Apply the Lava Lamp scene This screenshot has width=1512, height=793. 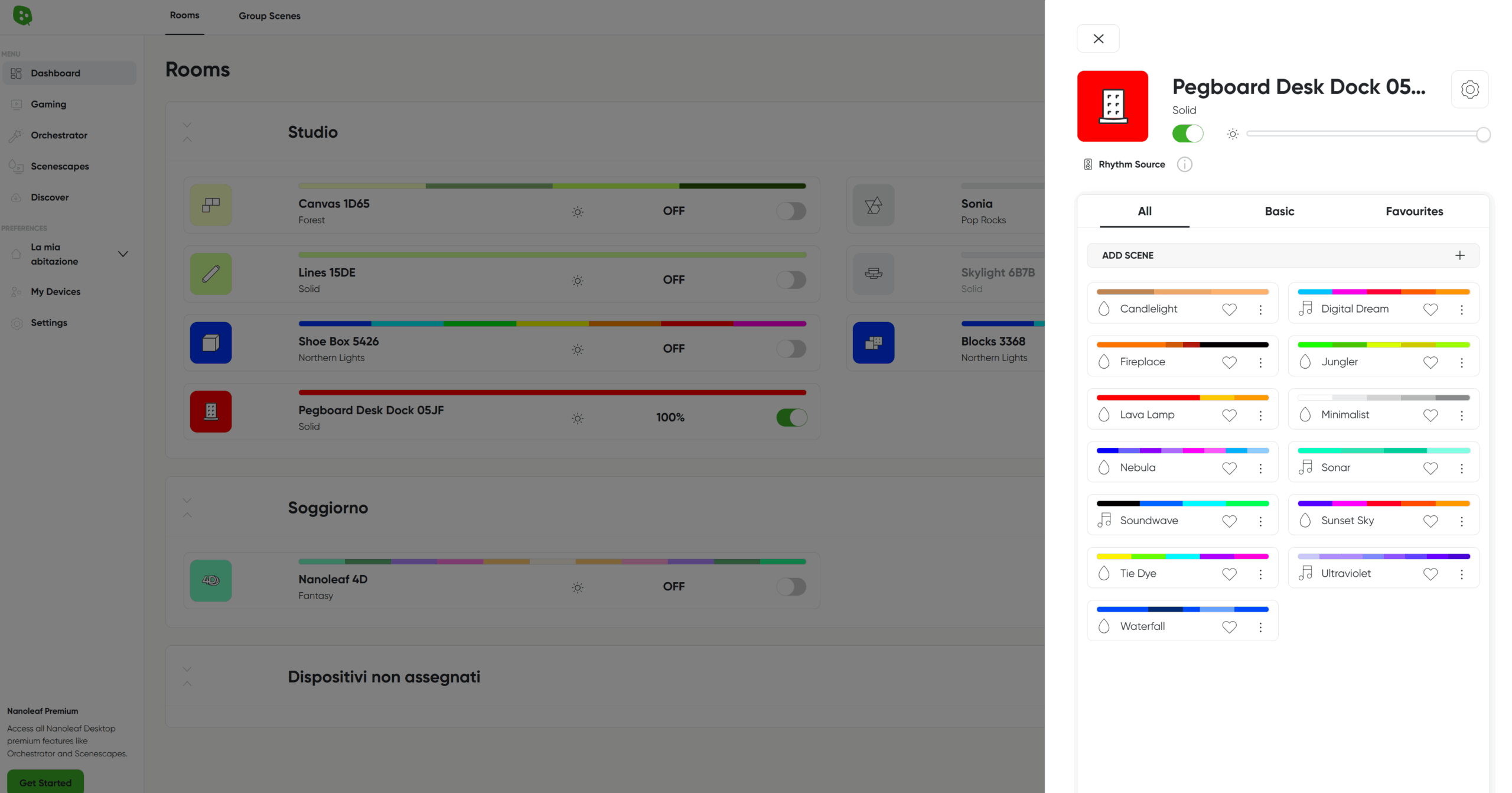click(x=1182, y=409)
